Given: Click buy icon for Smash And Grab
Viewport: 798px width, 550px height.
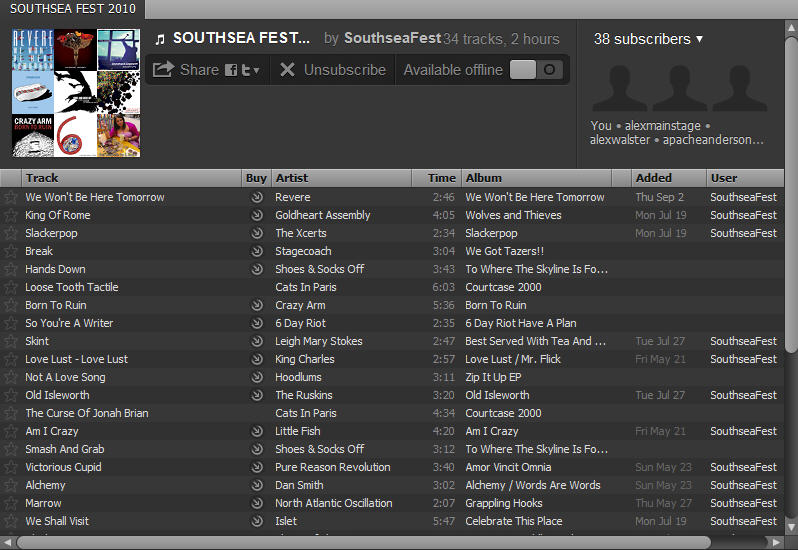Looking at the screenshot, I should (x=257, y=449).
